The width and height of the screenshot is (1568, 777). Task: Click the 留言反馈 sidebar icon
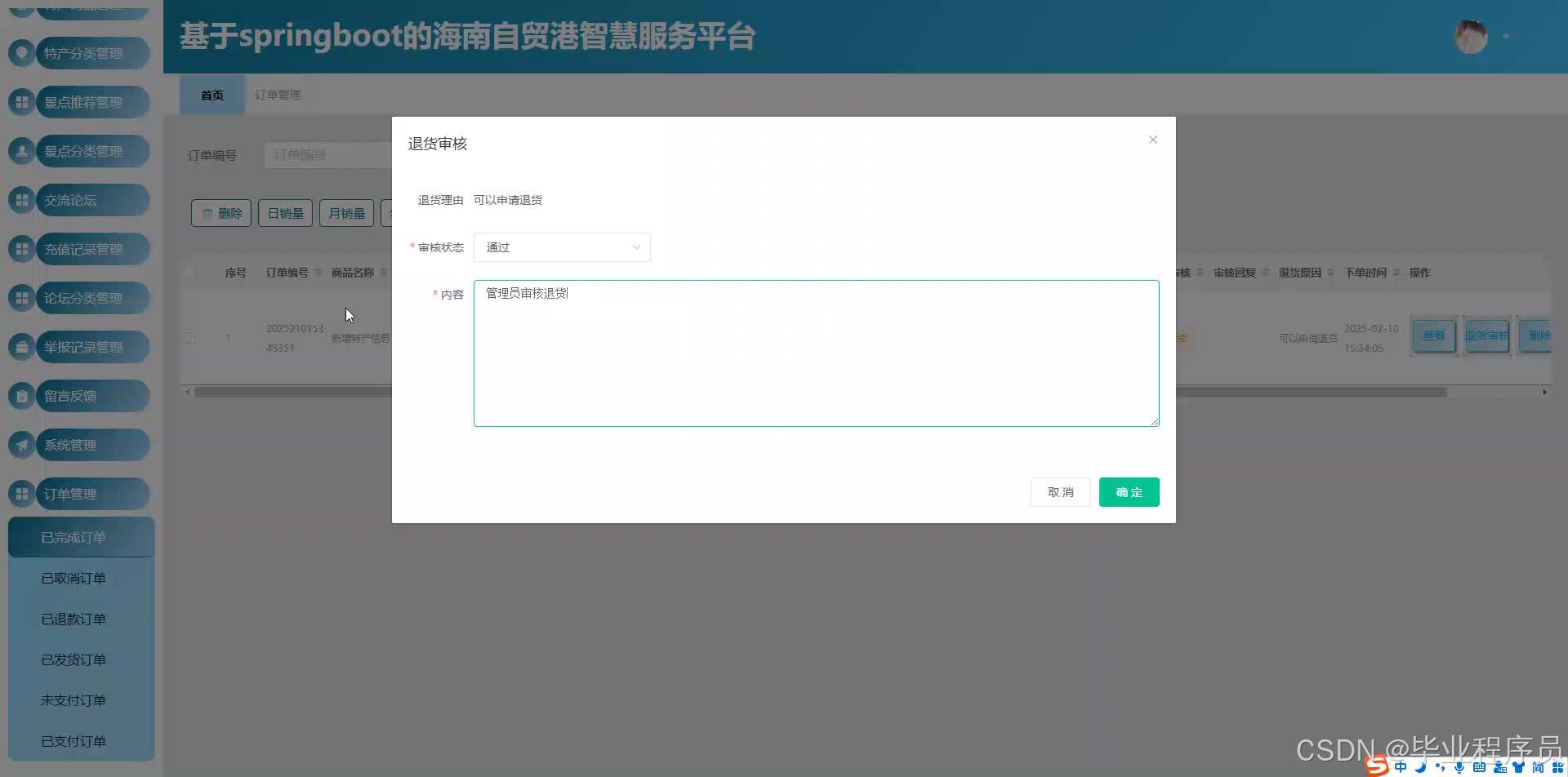point(21,396)
